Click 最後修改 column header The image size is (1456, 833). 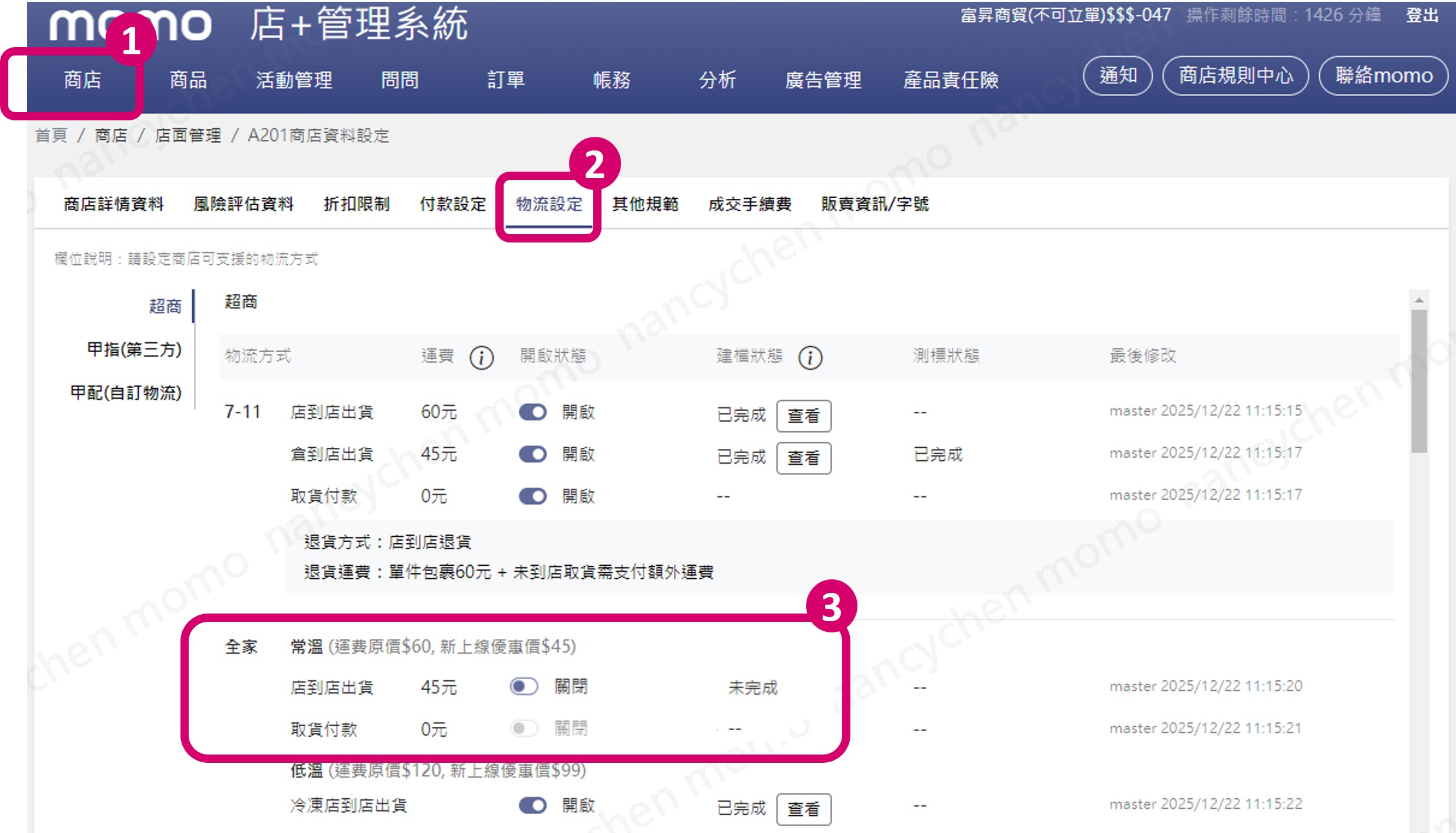1142,356
